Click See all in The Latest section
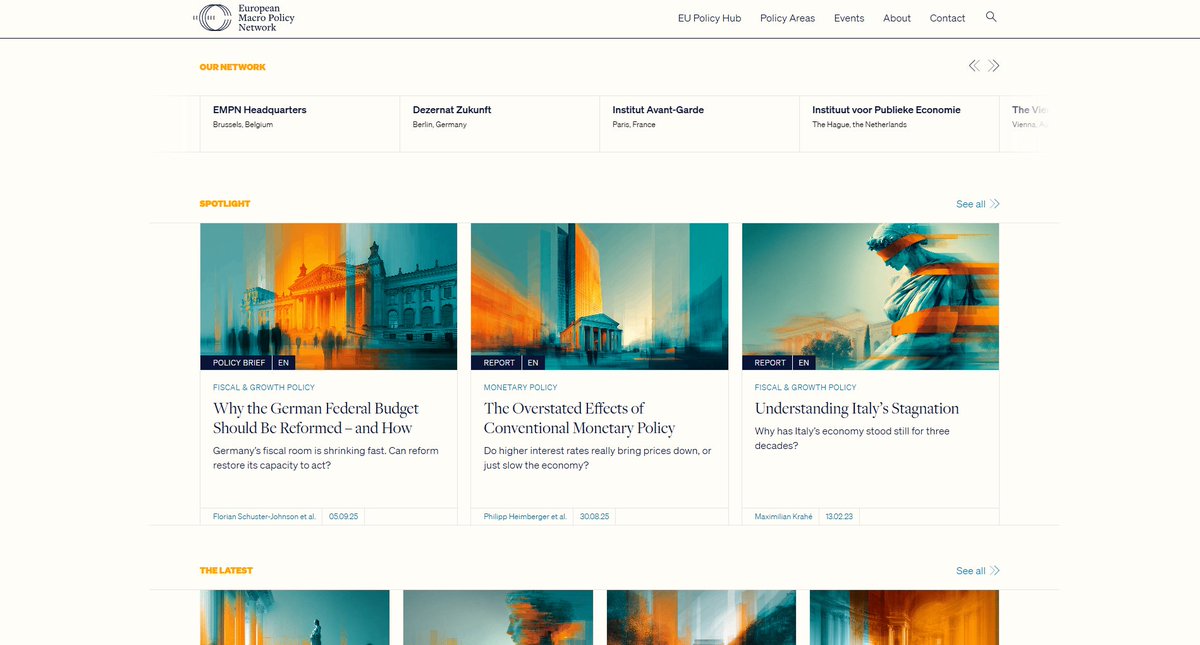The height and width of the screenshot is (645, 1200). pos(978,571)
